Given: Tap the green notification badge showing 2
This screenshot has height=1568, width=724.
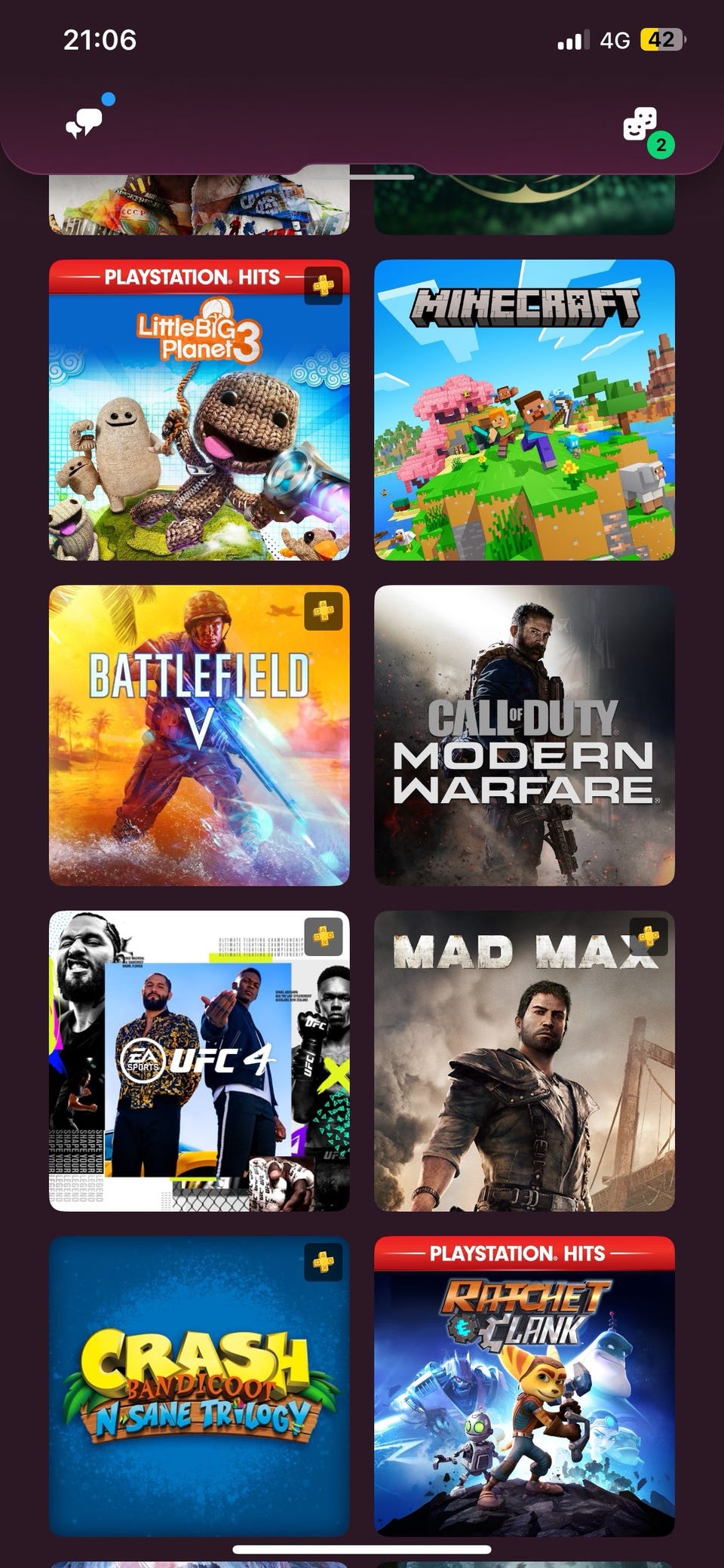Looking at the screenshot, I should click(x=661, y=145).
